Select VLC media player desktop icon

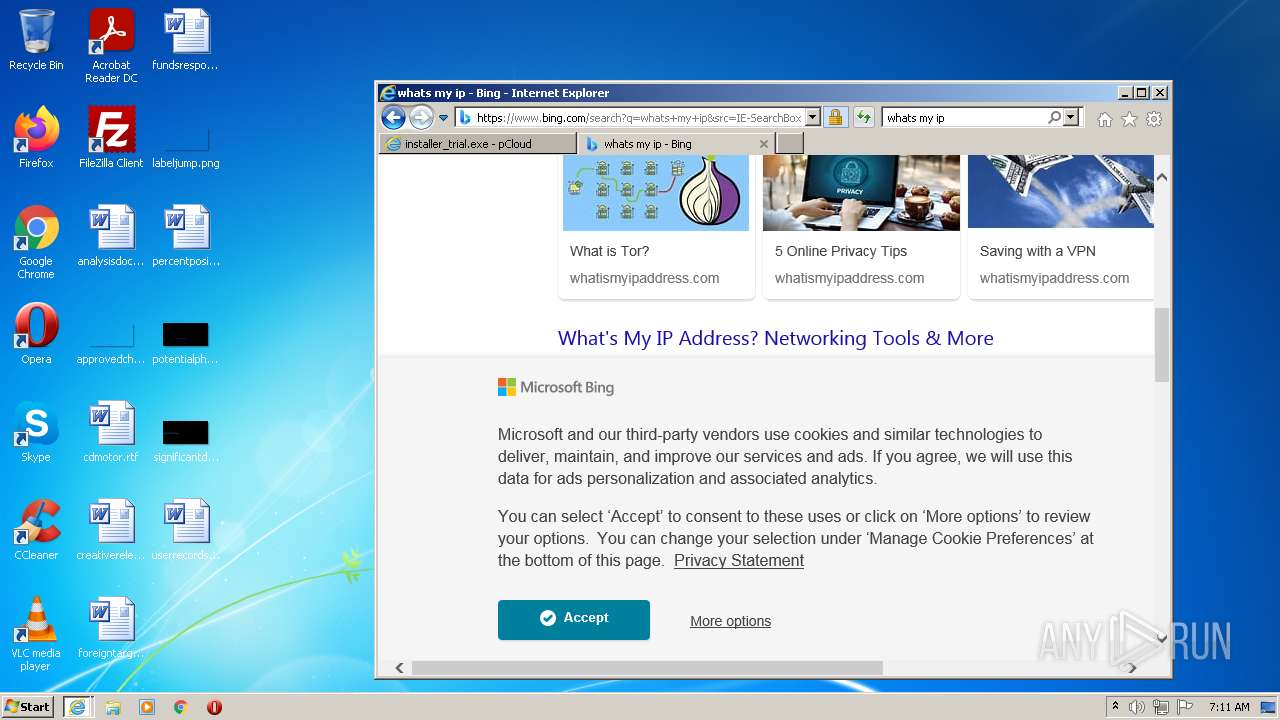click(x=36, y=634)
